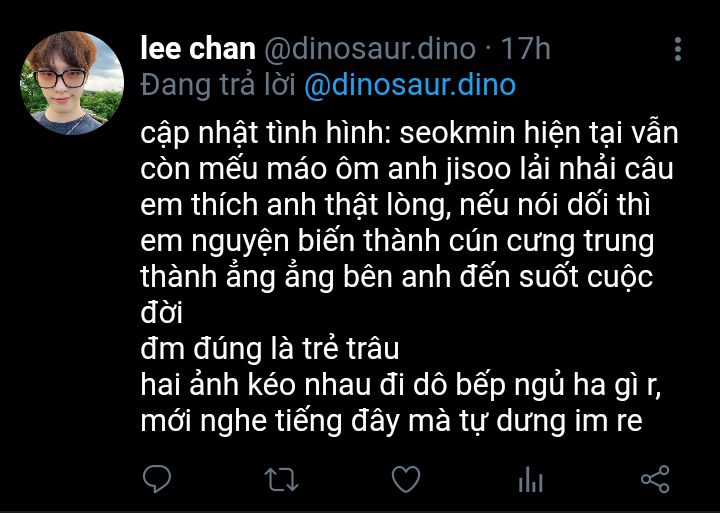The image size is (720, 513).
Task: Open lee chan's profile picture
Action: pos(72,83)
